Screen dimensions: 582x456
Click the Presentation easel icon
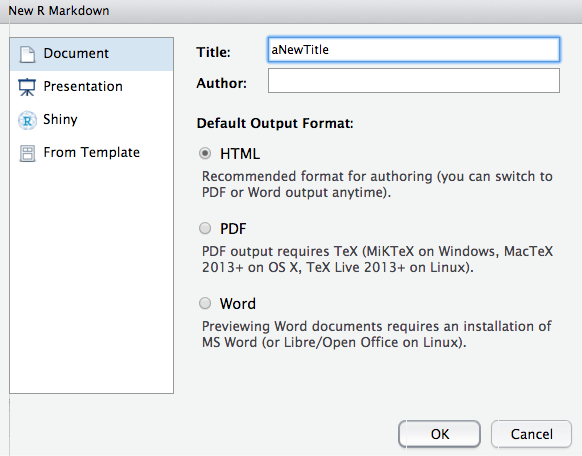click(x=27, y=87)
